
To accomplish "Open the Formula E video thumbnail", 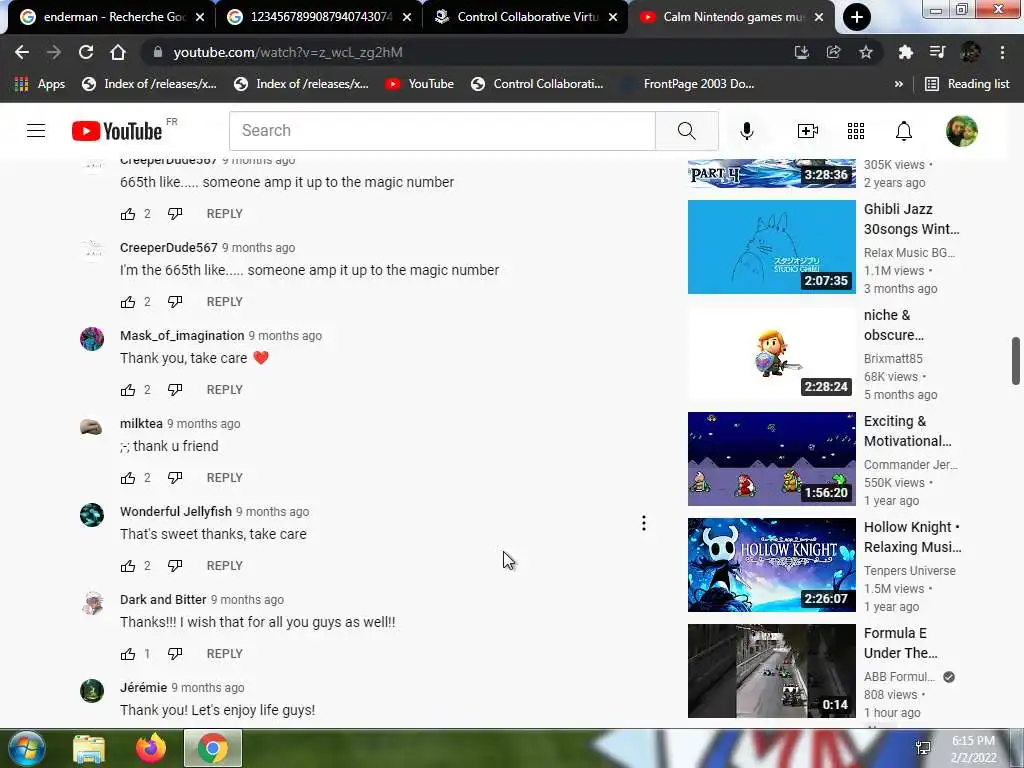I will [x=771, y=671].
